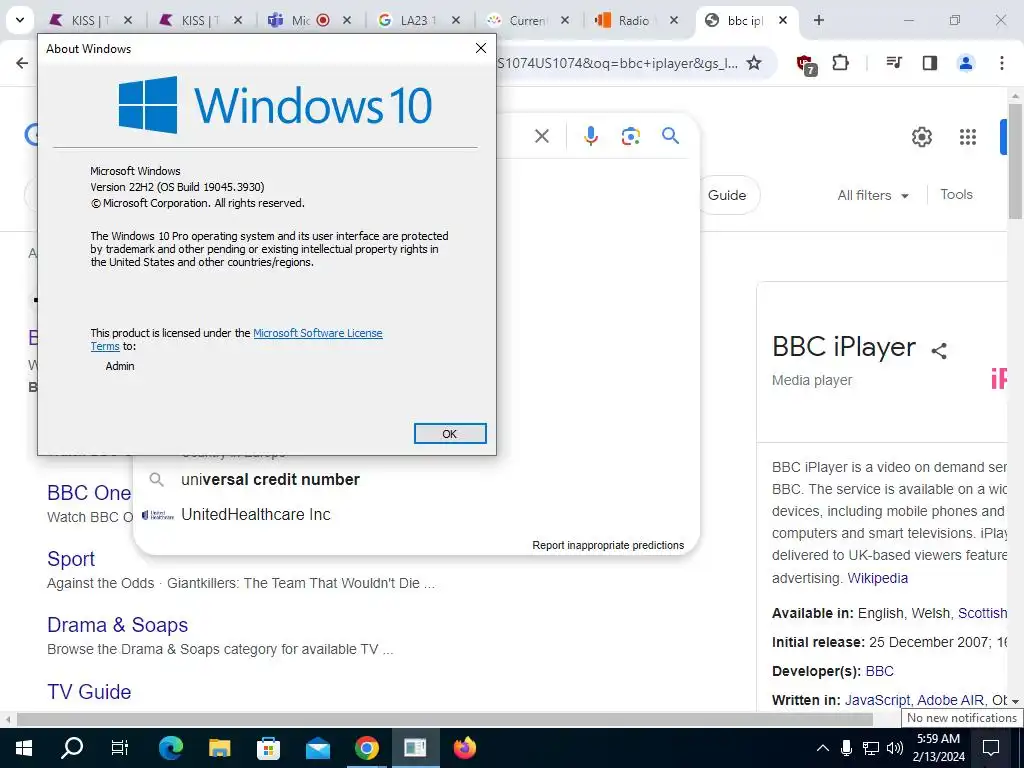Go back with browser back arrow
This screenshot has height=768, width=1024.
[x=22, y=63]
